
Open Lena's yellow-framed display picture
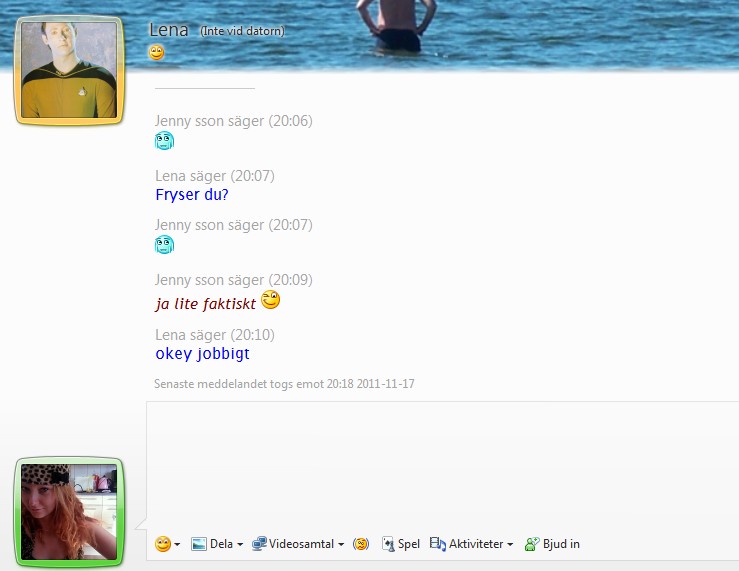(x=69, y=70)
